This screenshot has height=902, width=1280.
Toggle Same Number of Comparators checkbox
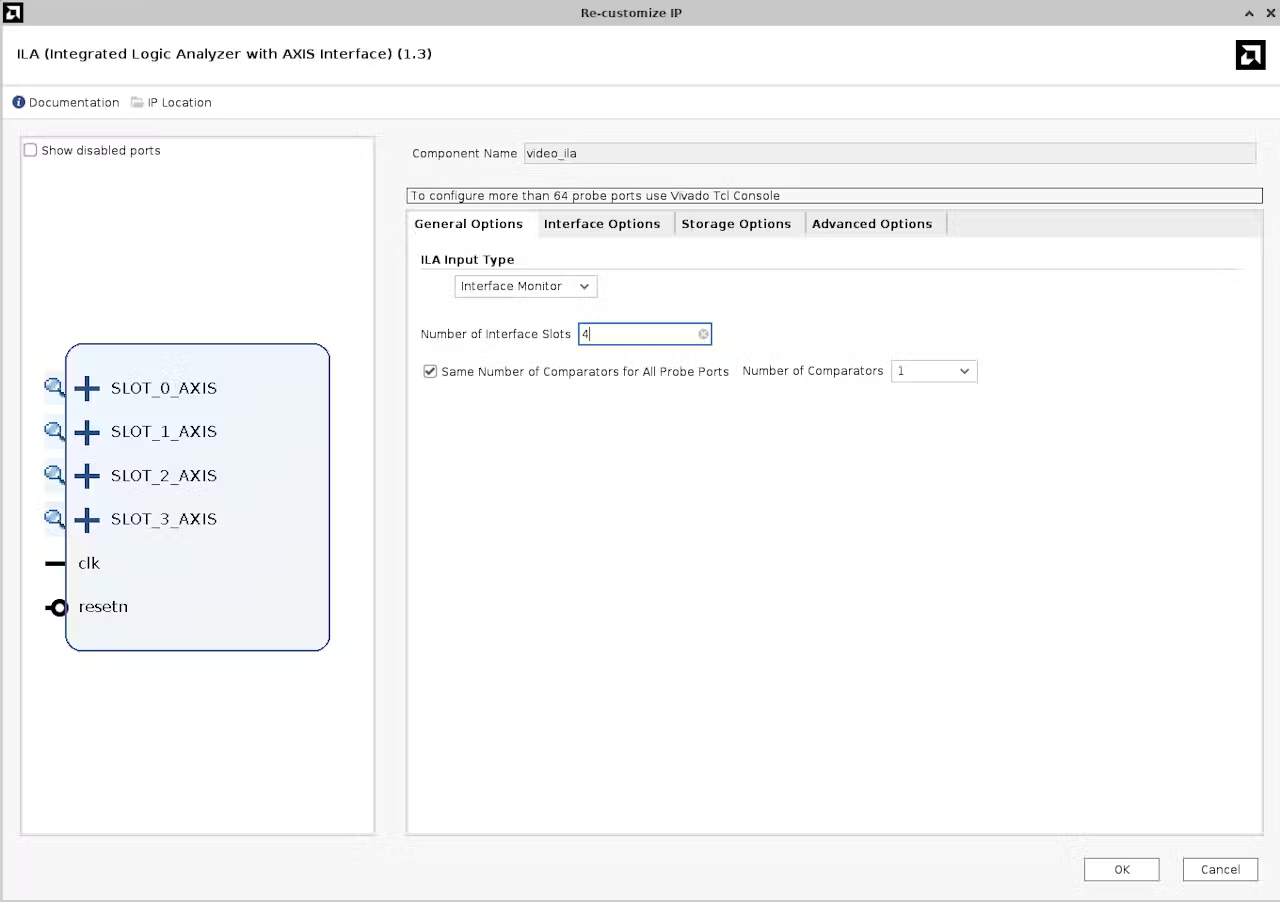(x=430, y=371)
